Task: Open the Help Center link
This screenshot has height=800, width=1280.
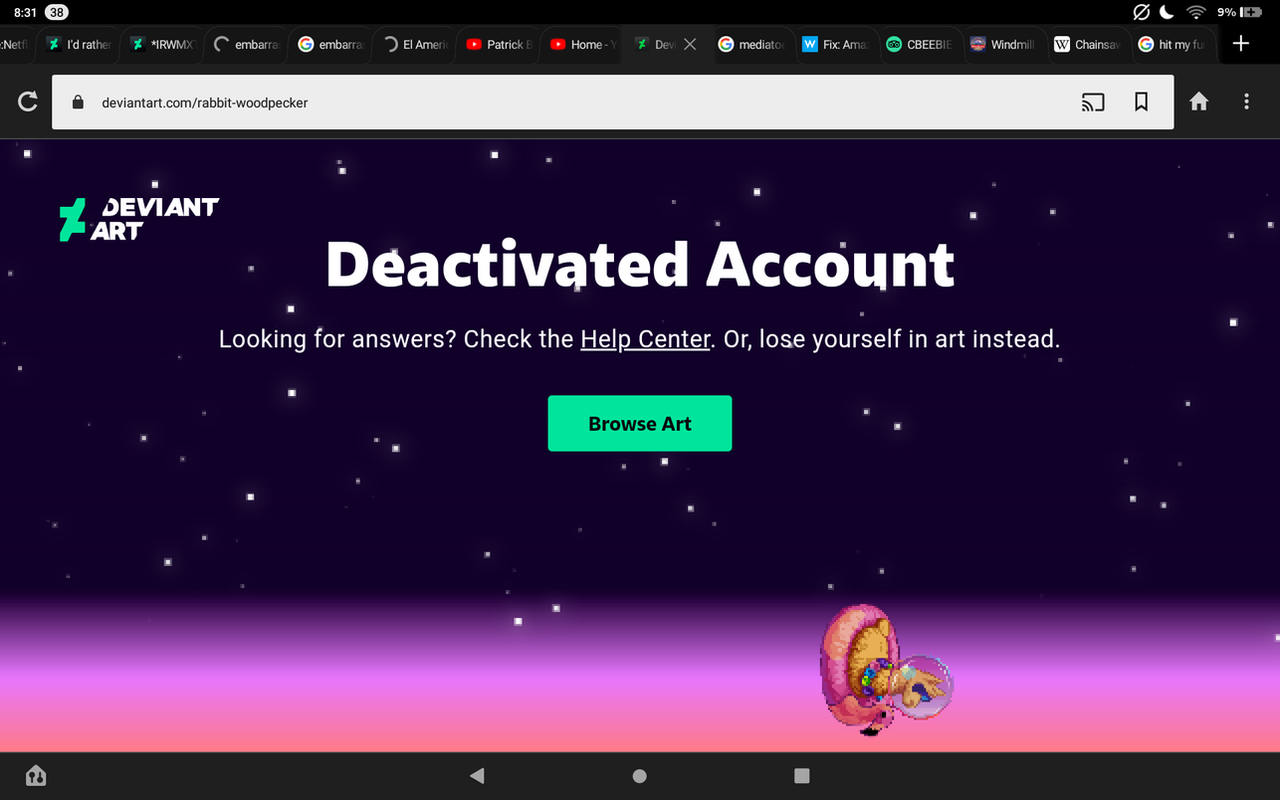Action: click(645, 339)
